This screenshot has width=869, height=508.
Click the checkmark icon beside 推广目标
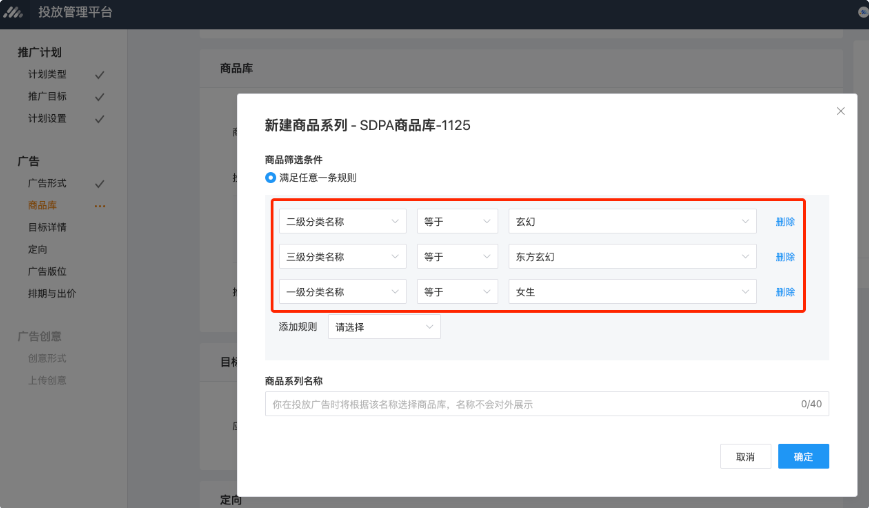pyautogui.click(x=99, y=97)
